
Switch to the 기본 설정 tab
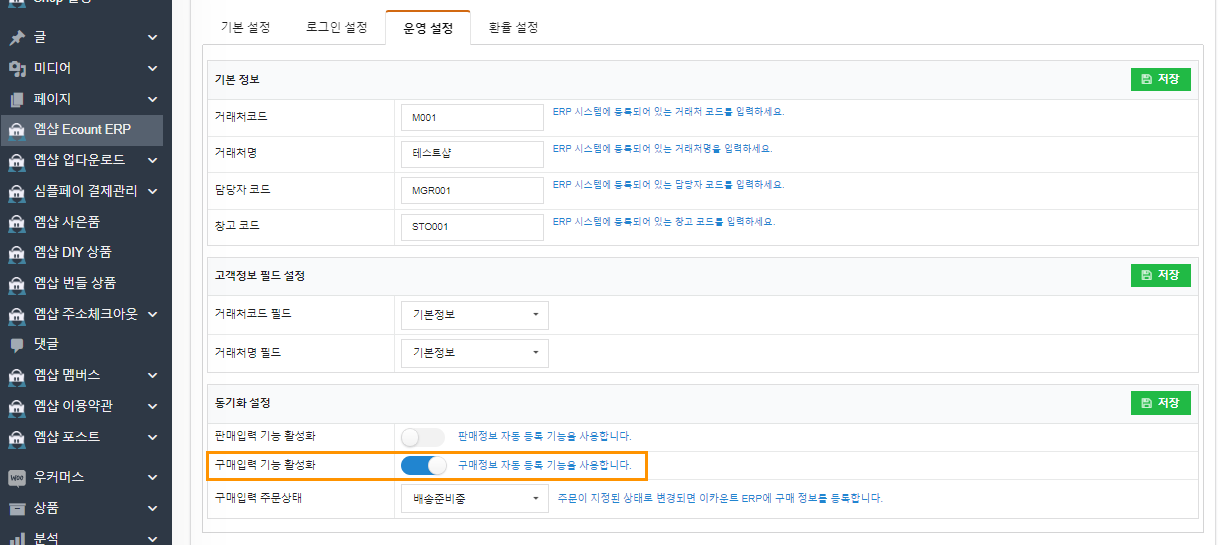coord(245,28)
